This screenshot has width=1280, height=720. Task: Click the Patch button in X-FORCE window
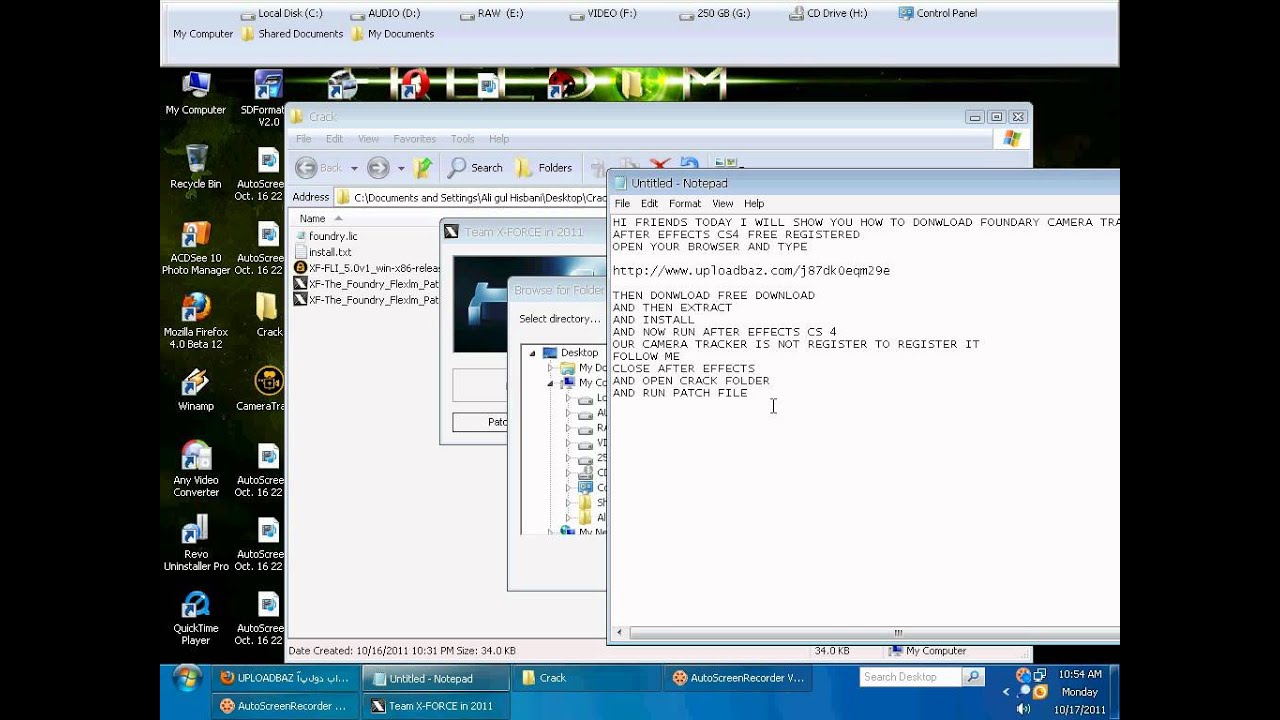click(x=482, y=422)
